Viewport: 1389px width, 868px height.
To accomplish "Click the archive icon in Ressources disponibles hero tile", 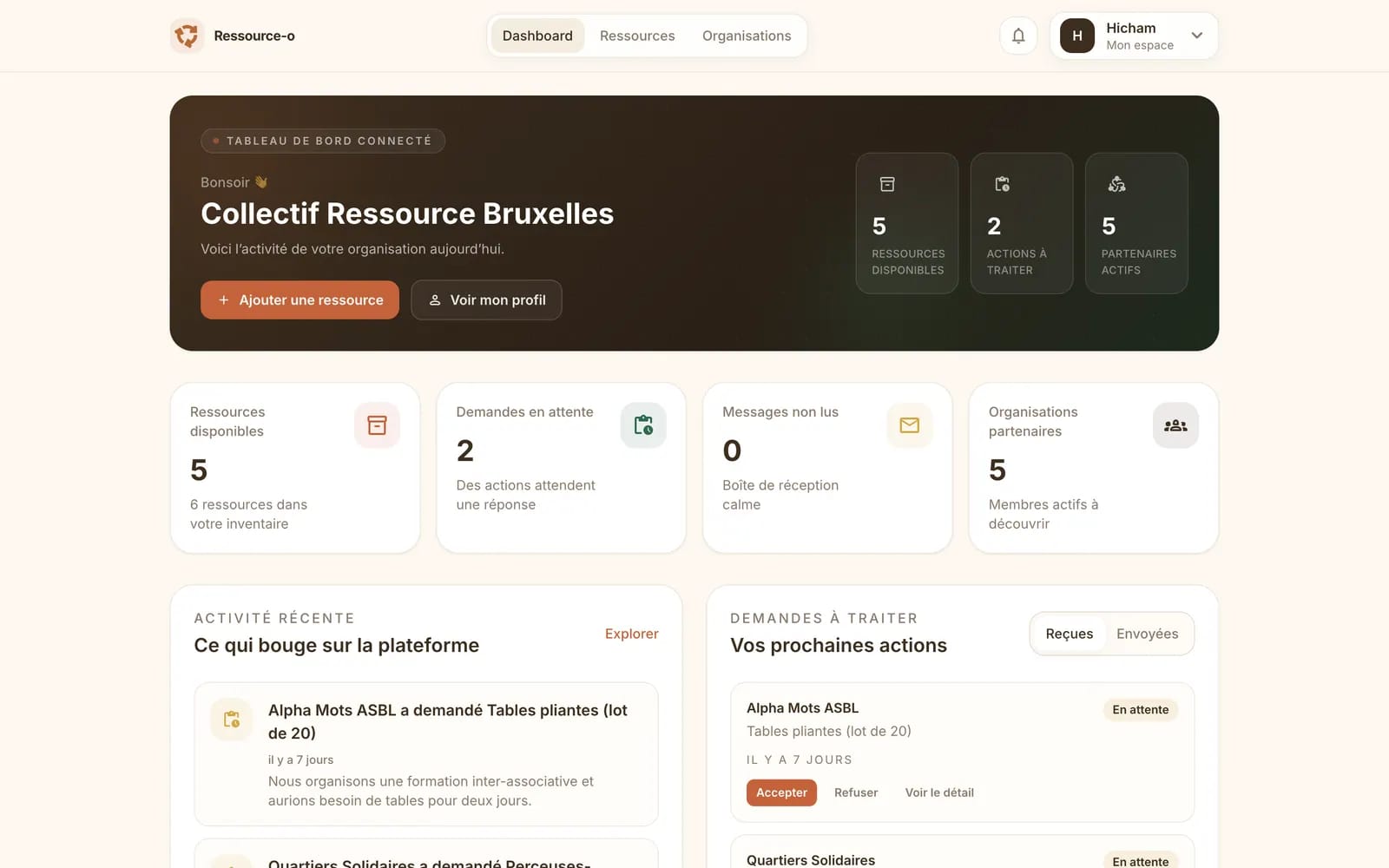I will 887,184.
